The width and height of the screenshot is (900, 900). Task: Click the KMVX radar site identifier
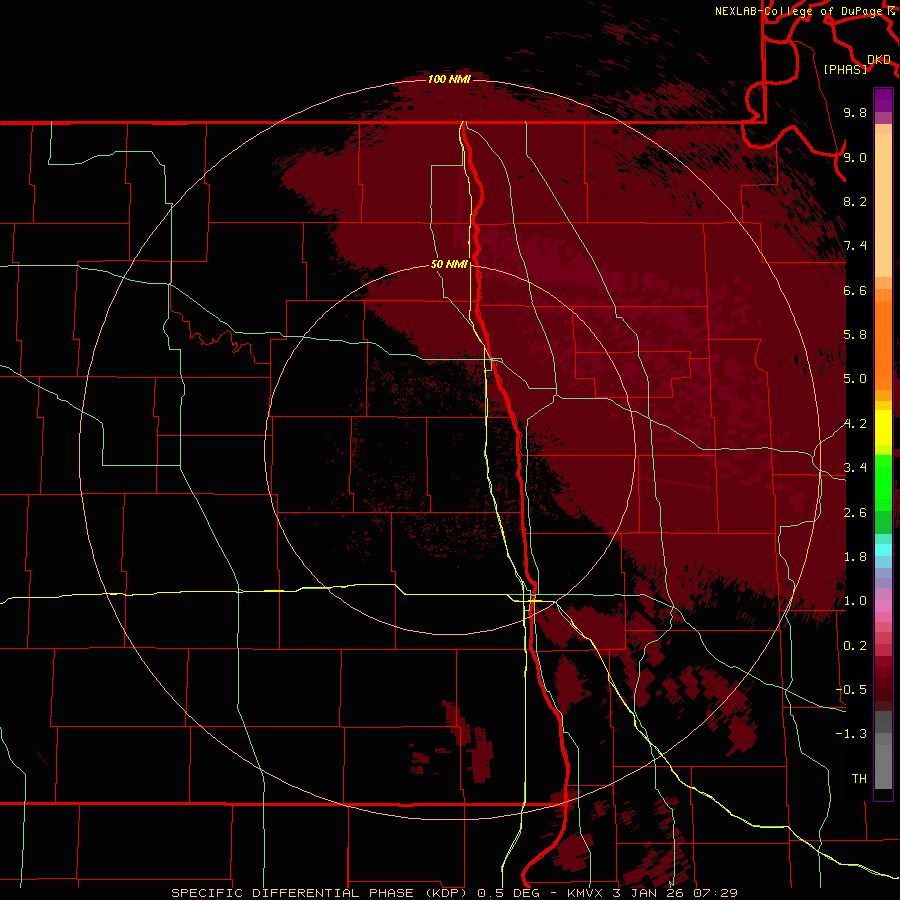pos(585,893)
